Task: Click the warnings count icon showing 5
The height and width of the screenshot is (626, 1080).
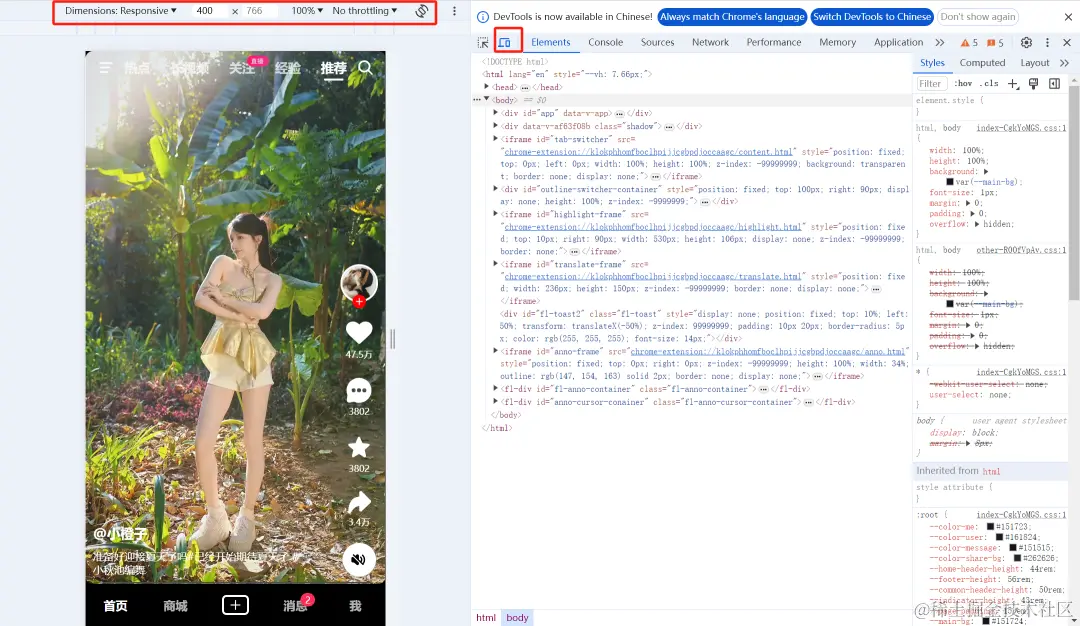Action: click(x=969, y=43)
